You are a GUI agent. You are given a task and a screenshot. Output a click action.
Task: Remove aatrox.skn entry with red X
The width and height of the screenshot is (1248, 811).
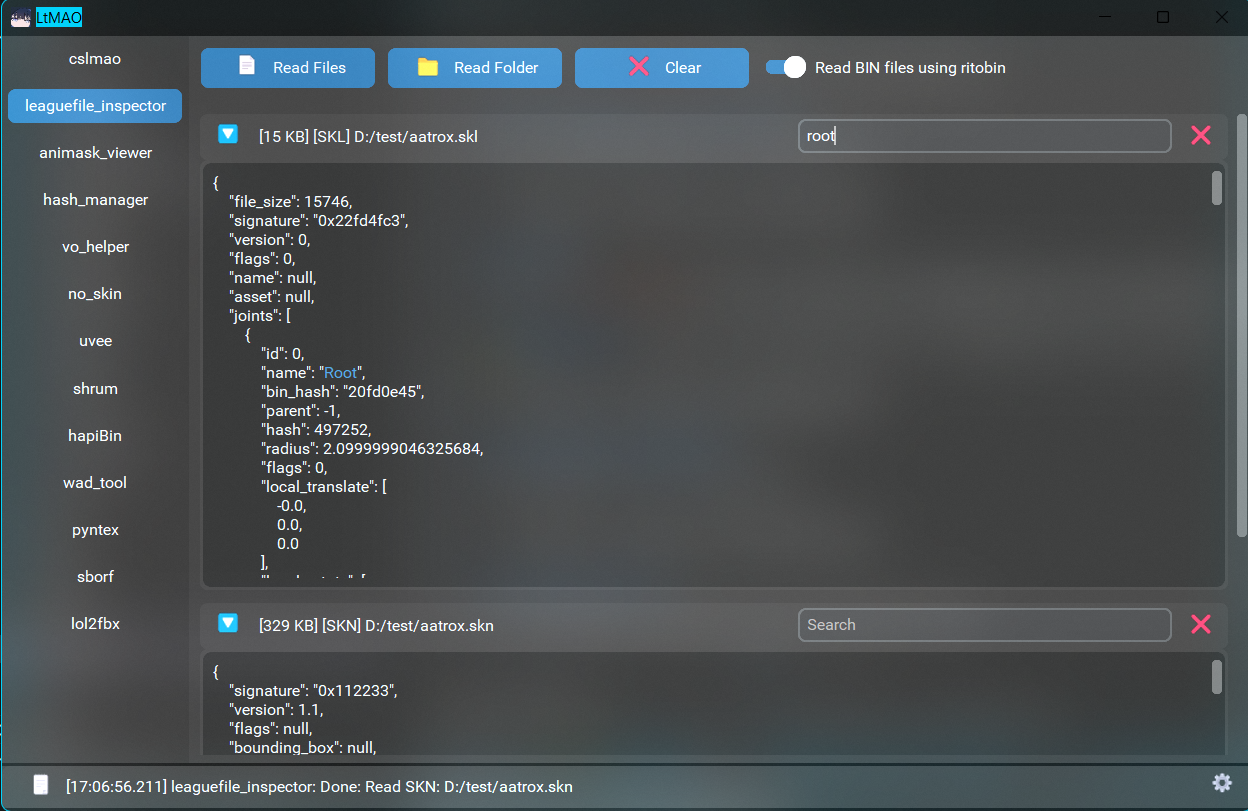1201,624
